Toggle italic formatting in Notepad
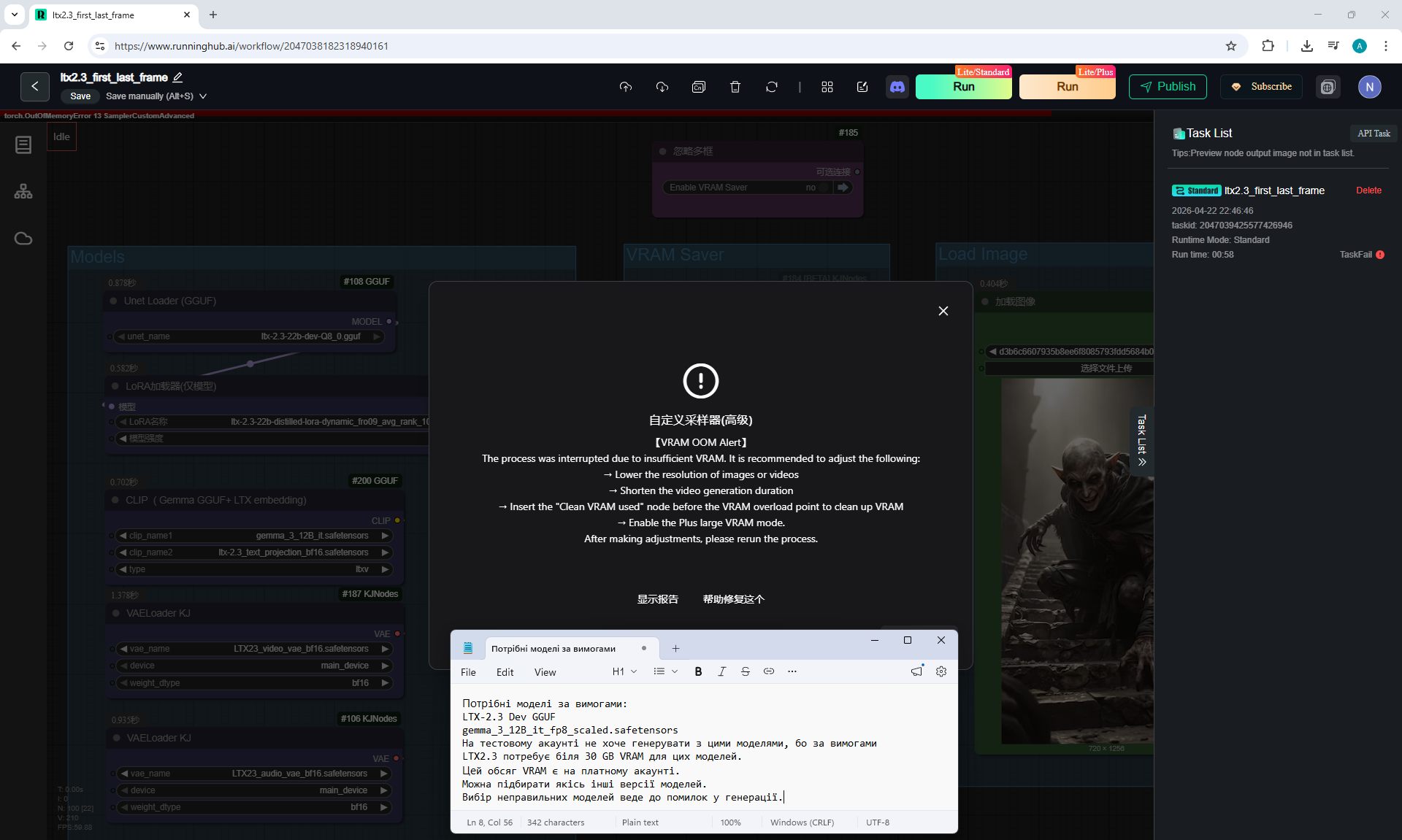The image size is (1402, 840). pos(721,671)
